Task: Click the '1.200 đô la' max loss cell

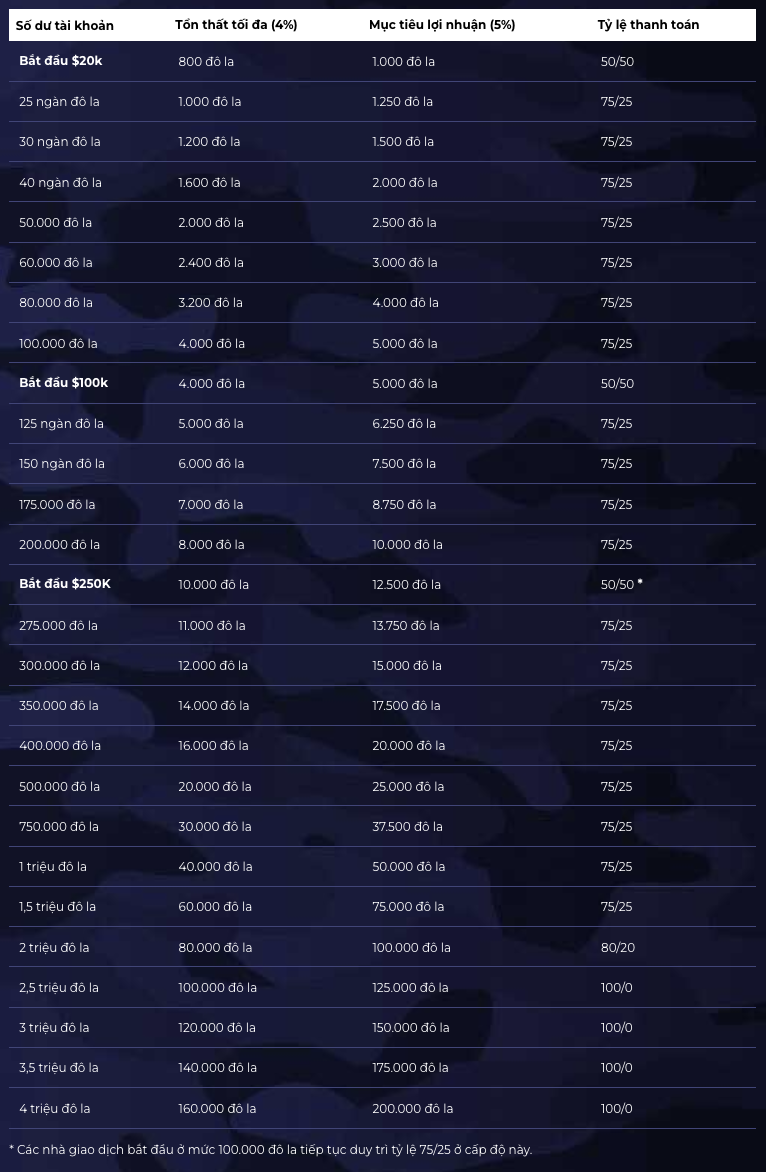Action: (209, 142)
